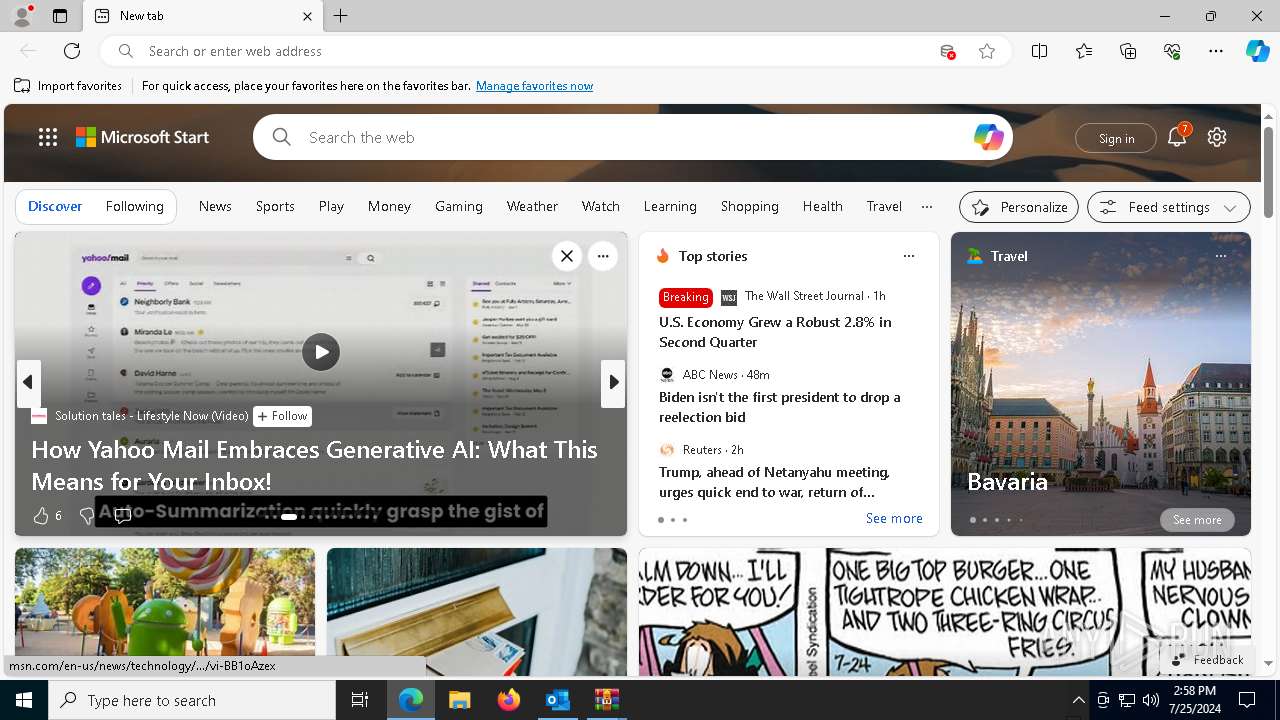Open the Gaming category
The width and height of the screenshot is (1280, 720).
coord(459,206)
